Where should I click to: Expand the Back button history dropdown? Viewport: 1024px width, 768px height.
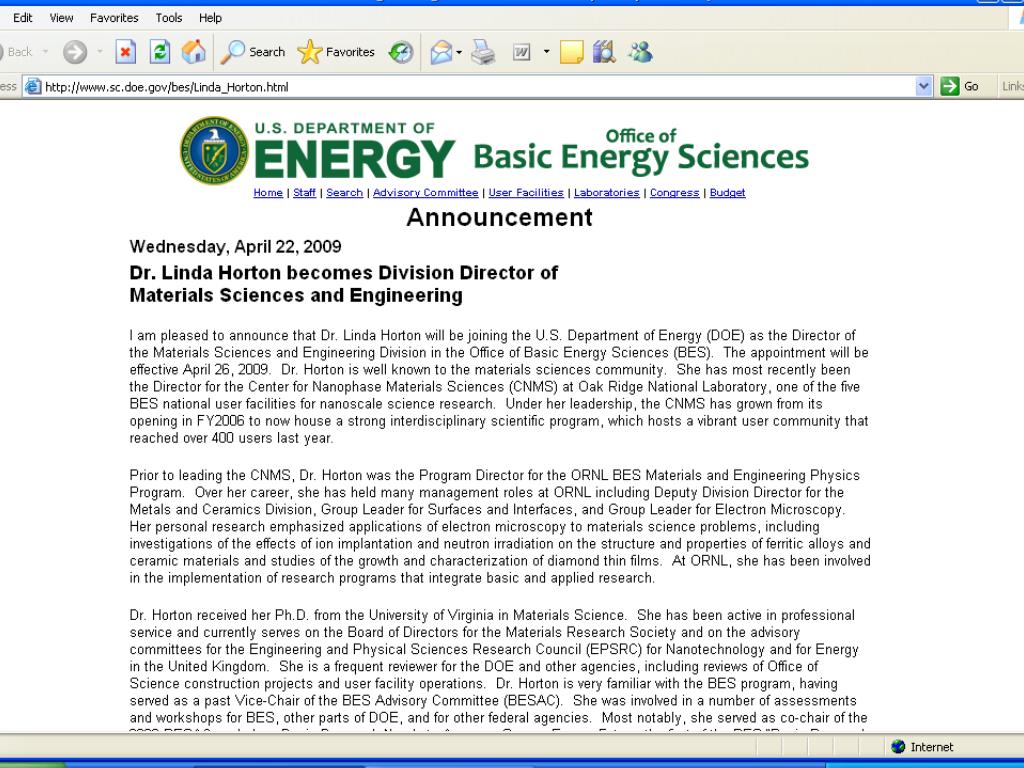pyautogui.click(x=45, y=52)
